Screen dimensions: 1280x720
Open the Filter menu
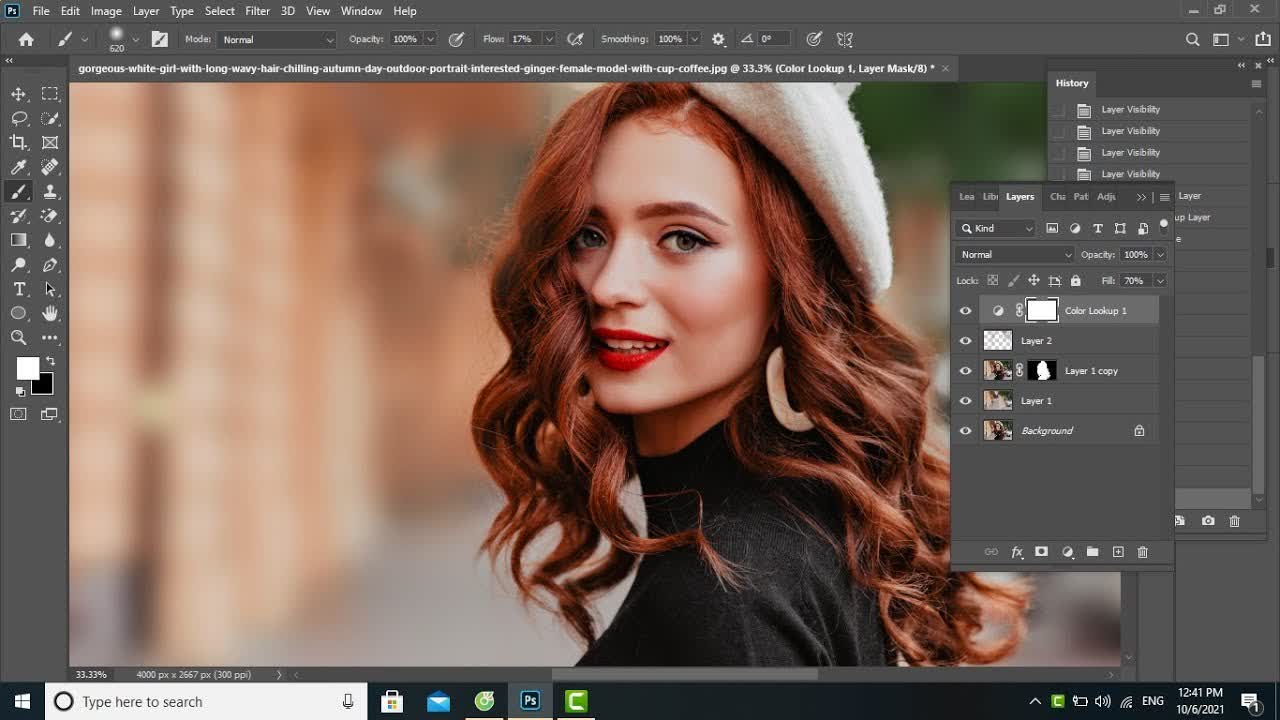tap(258, 11)
